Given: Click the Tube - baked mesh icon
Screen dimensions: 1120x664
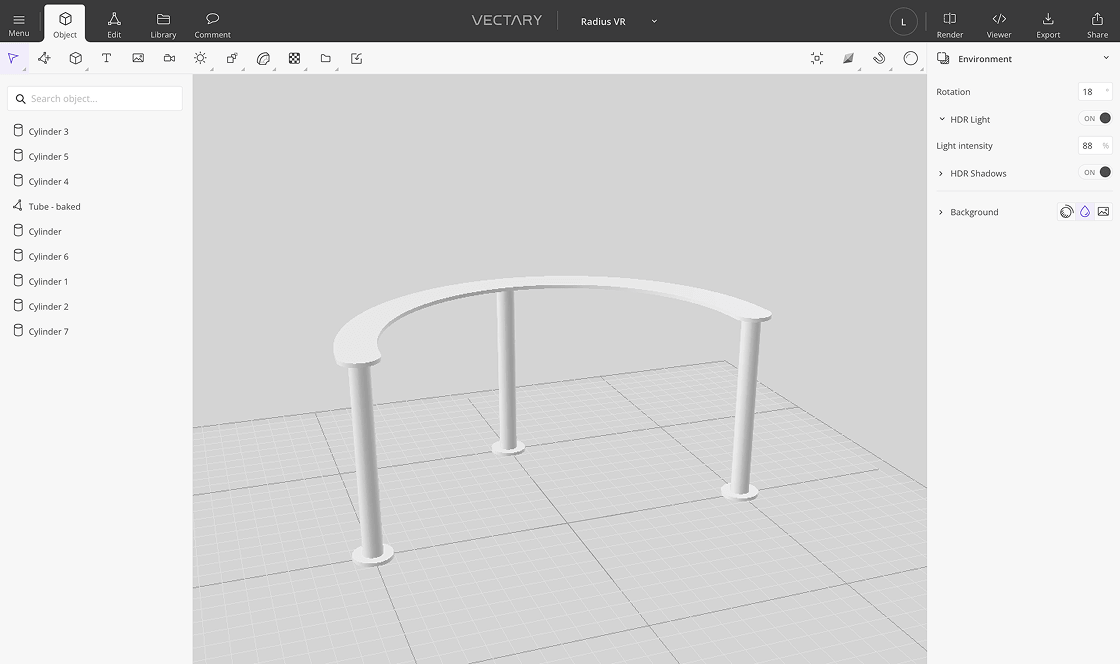Looking at the screenshot, I should pos(18,206).
